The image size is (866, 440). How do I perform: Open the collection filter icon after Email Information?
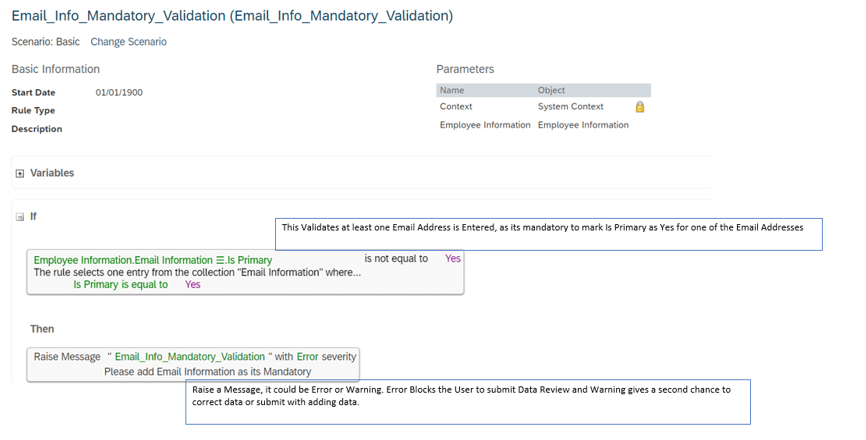(x=220, y=260)
